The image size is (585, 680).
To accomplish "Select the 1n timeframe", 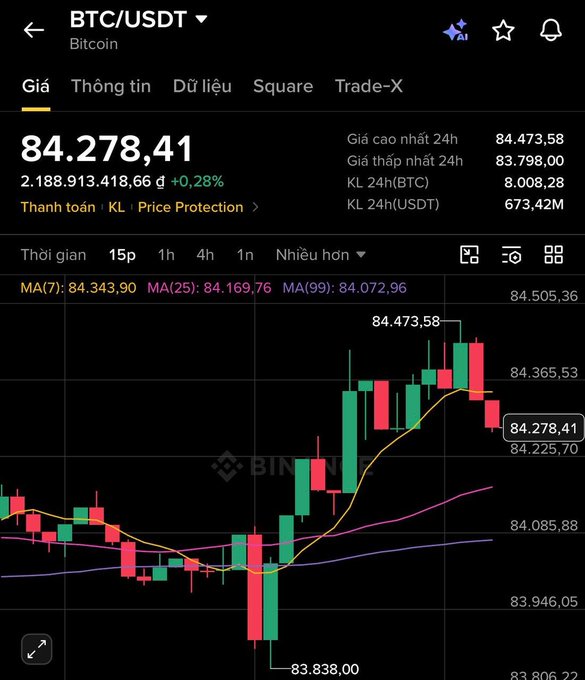I will click(245, 255).
